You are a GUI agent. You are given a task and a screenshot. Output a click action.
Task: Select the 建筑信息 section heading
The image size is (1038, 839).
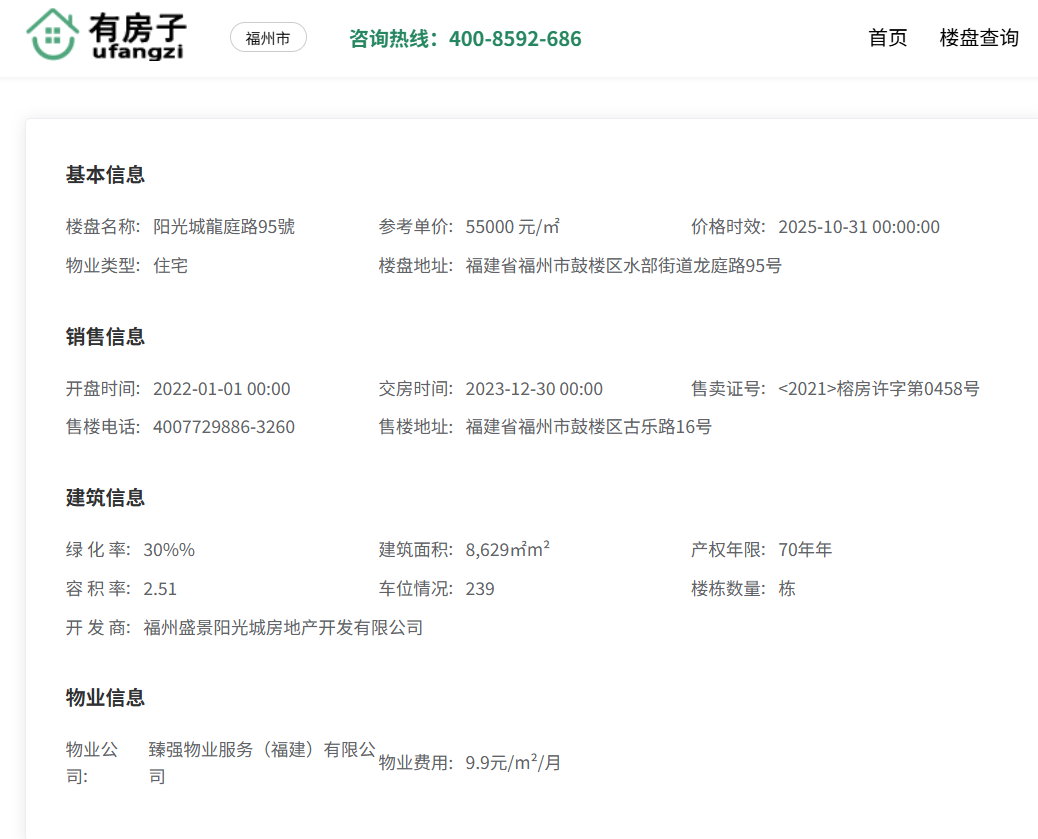[x=105, y=498]
